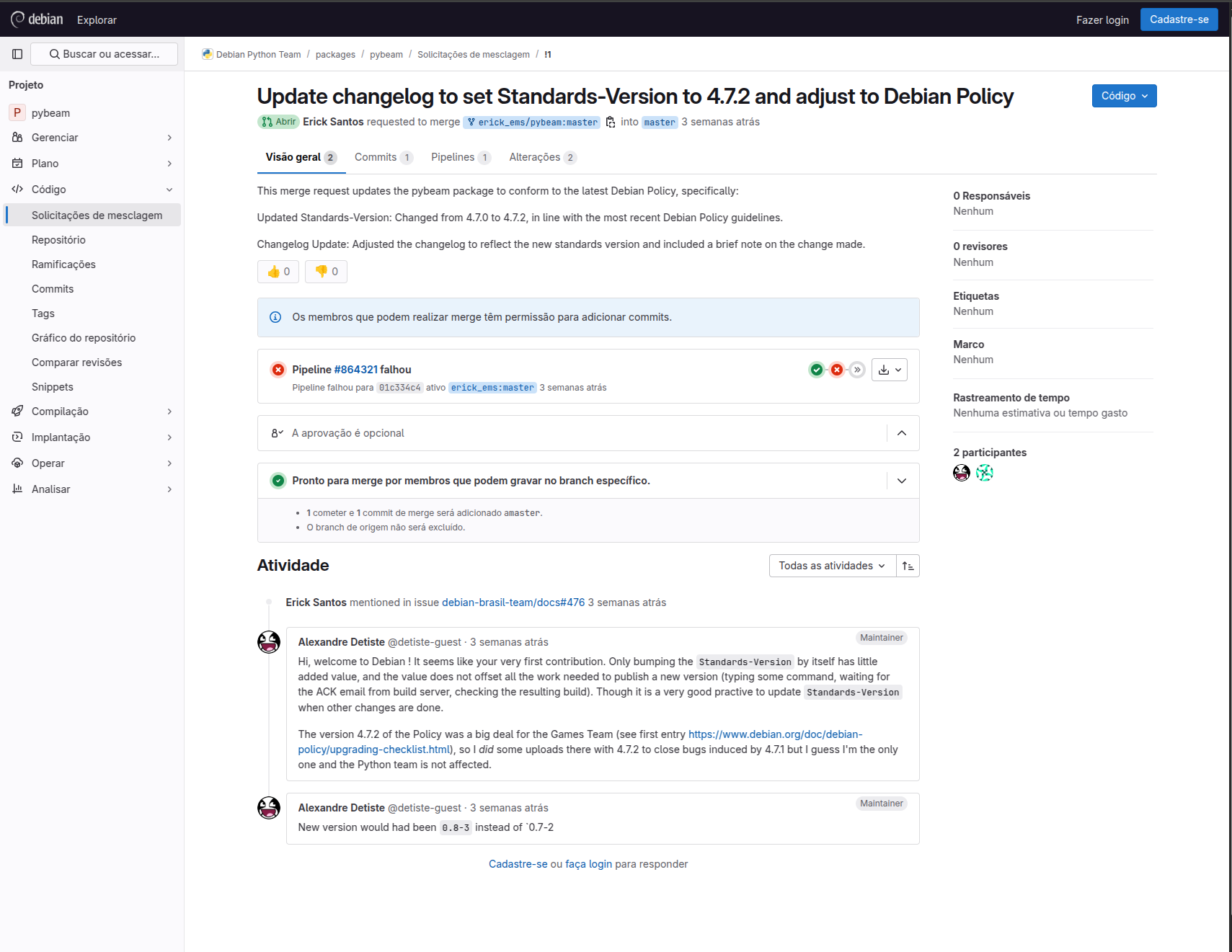Click the thumbs up reaction
This screenshot has width=1232, height=952.
278,272
